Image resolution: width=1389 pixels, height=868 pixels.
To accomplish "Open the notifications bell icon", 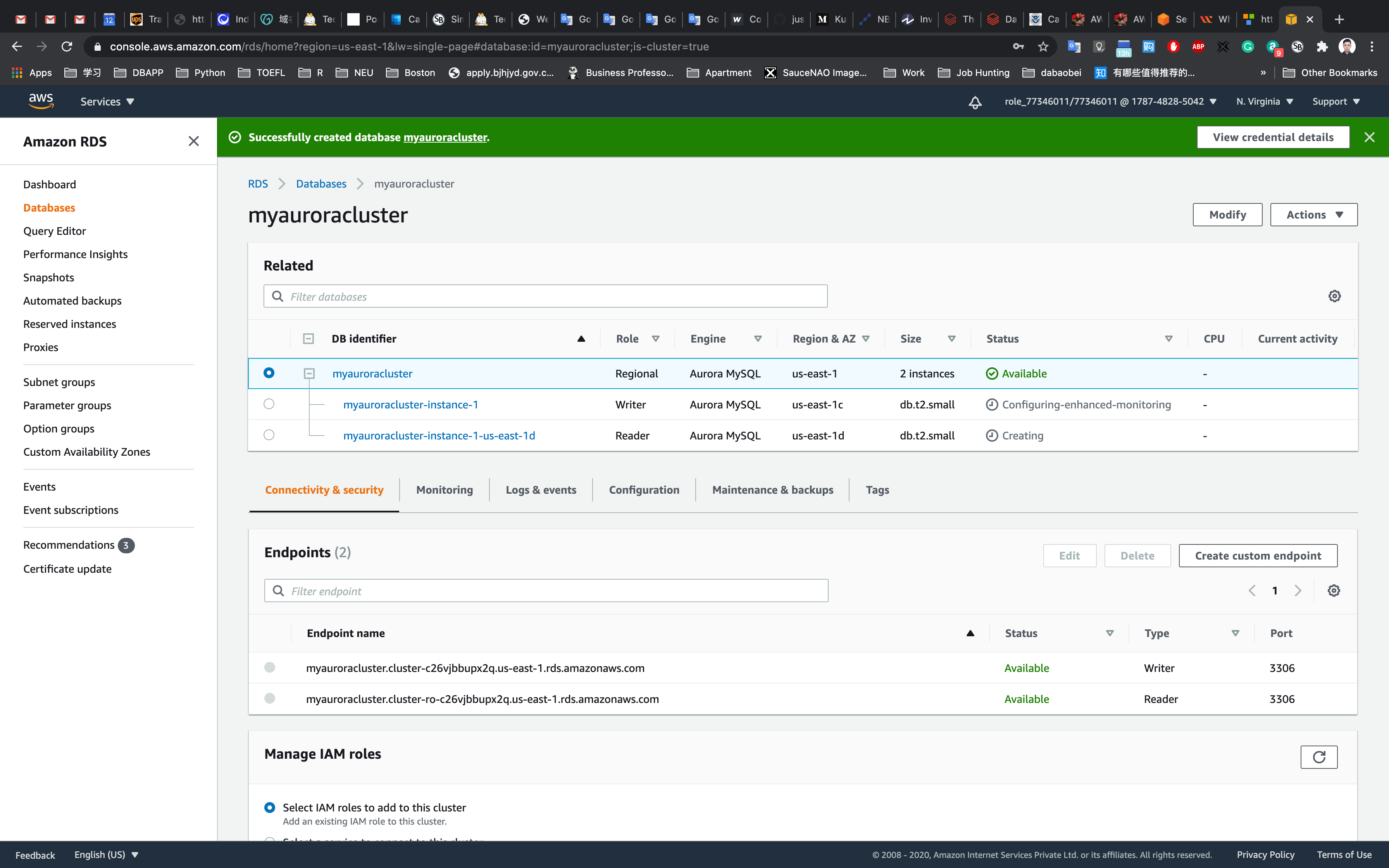I will coord(975,102).
